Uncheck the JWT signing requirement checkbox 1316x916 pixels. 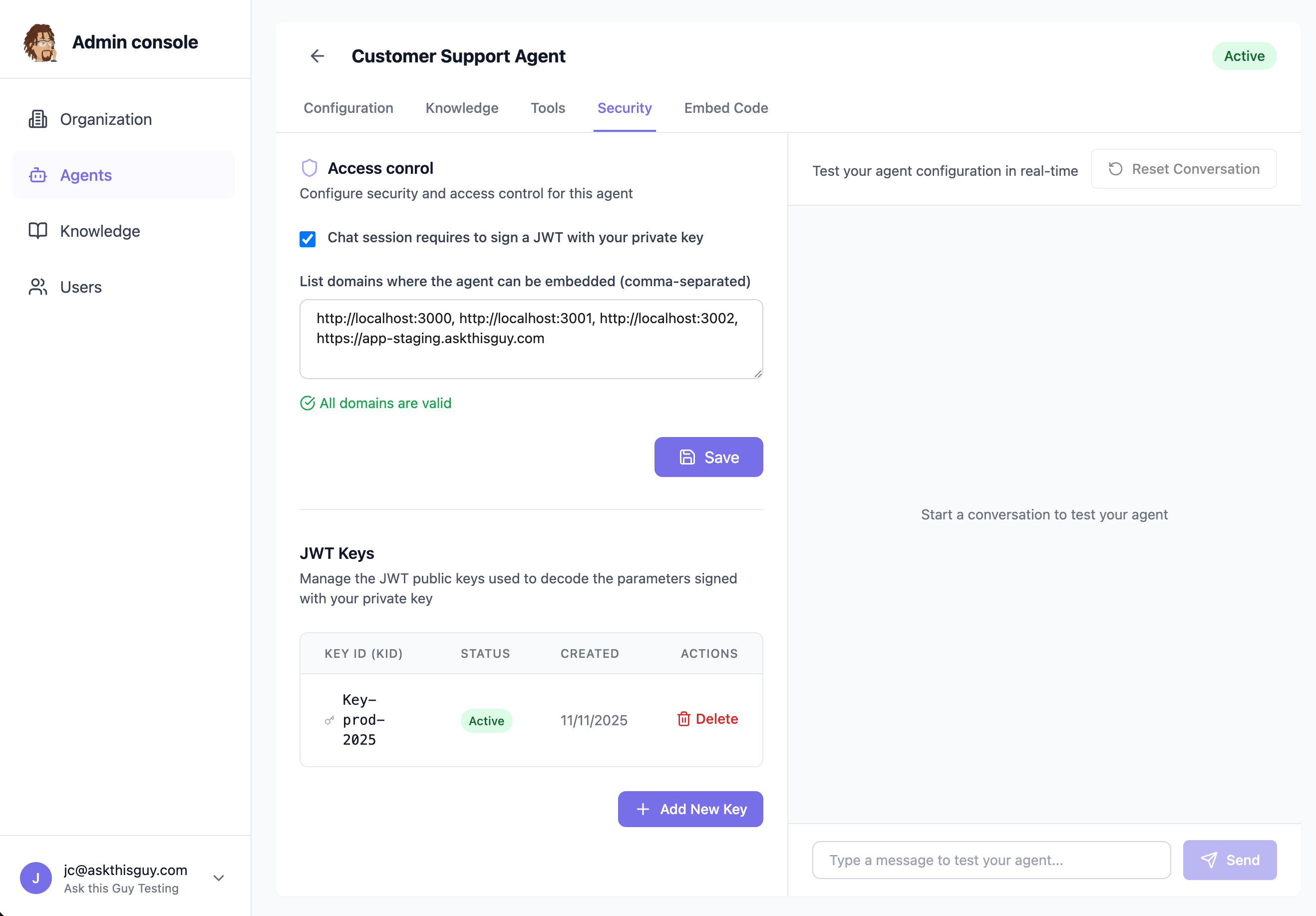pos(308,239)
